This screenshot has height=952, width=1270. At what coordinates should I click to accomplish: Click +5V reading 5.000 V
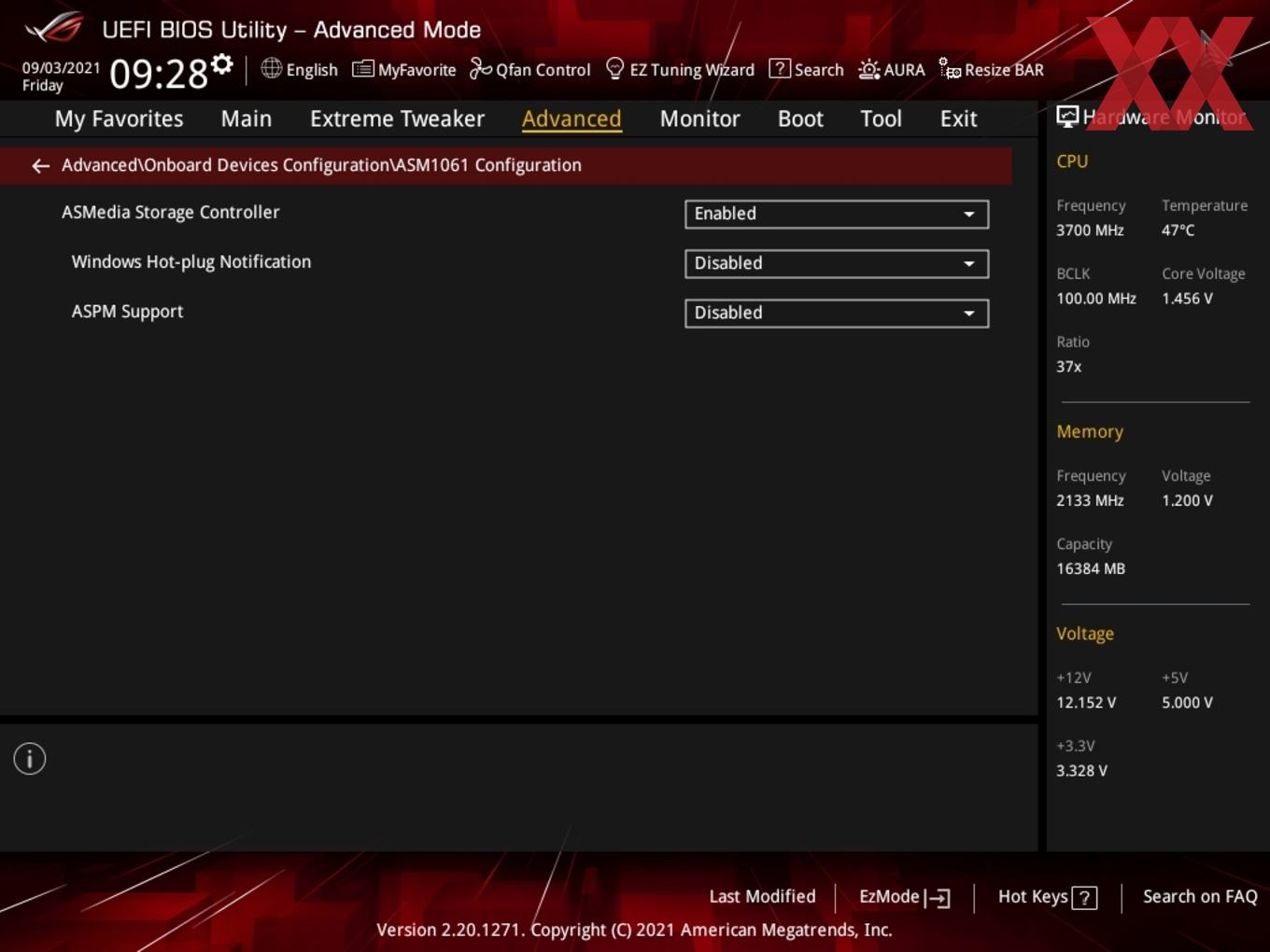click(x=1187, y=703)
